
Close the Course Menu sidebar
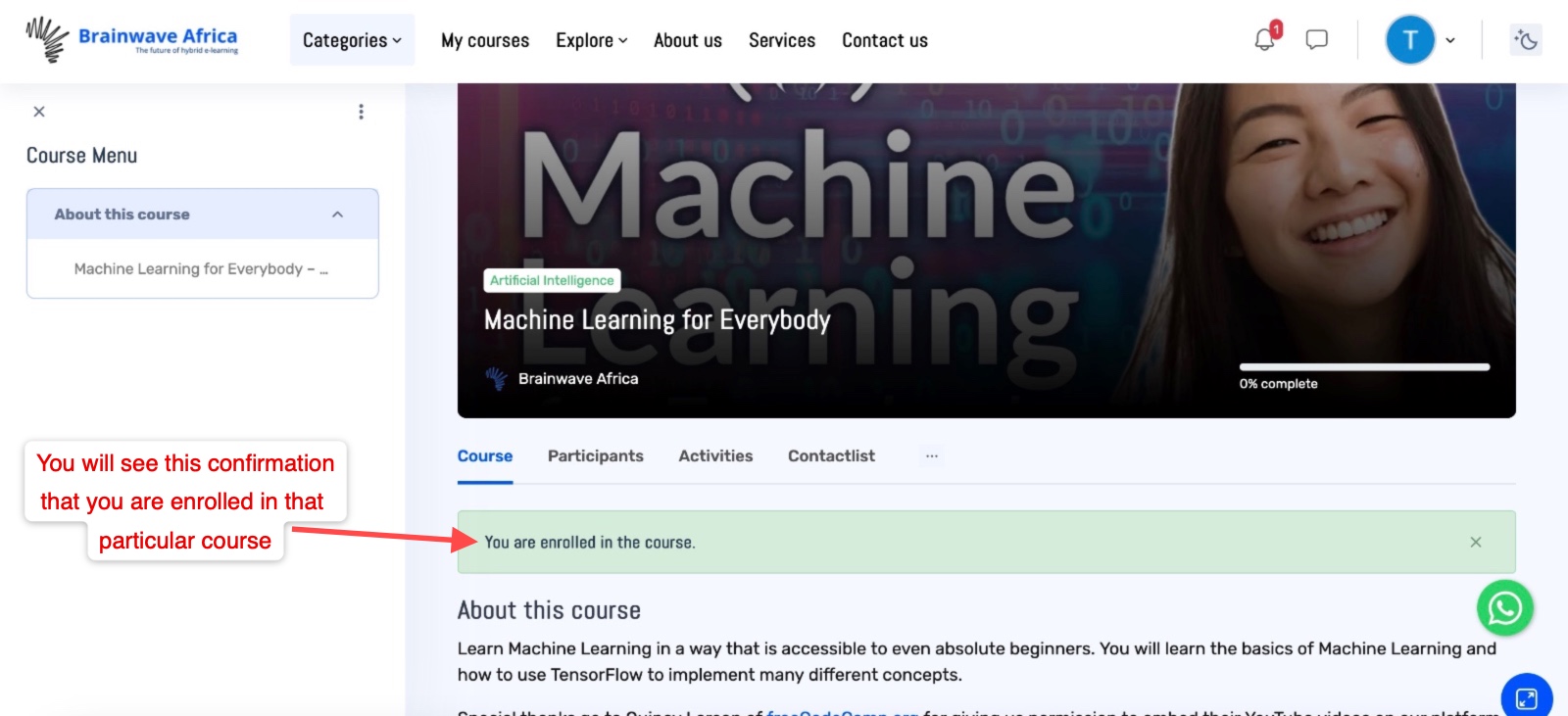coord(39,112)
